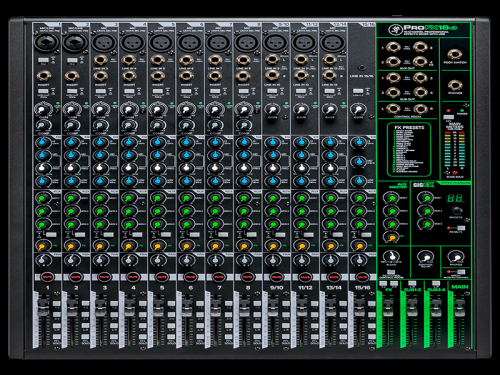Viewport: 500px width, 375px height.
Task: Click the yellow FX master knob
Action: (391, 237)
